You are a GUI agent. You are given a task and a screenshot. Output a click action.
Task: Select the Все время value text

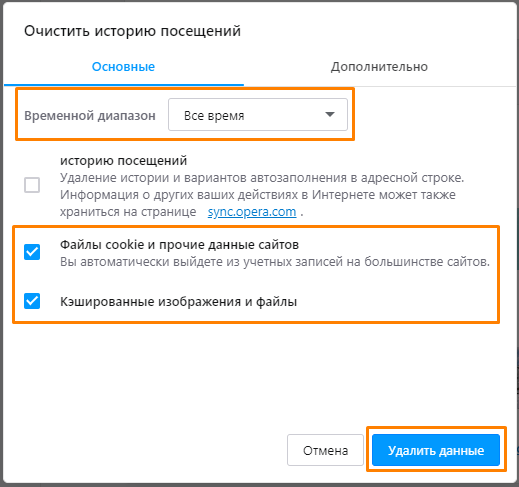[214, 116]
